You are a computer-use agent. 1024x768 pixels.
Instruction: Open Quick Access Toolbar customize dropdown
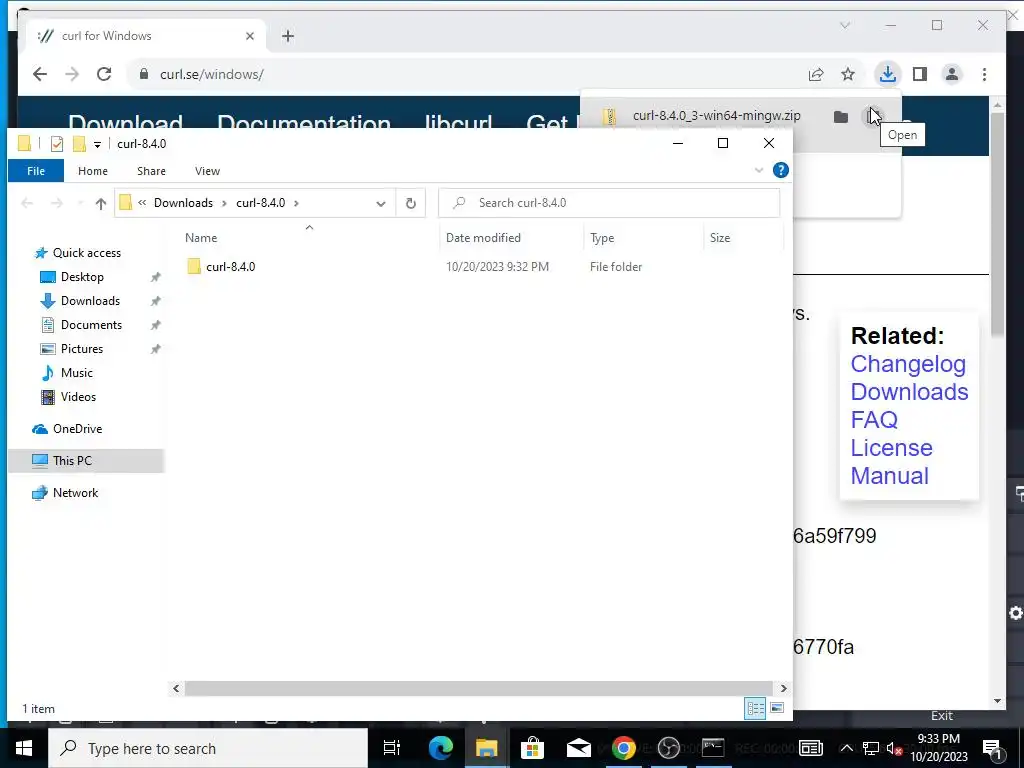click(x=97, y=144)
